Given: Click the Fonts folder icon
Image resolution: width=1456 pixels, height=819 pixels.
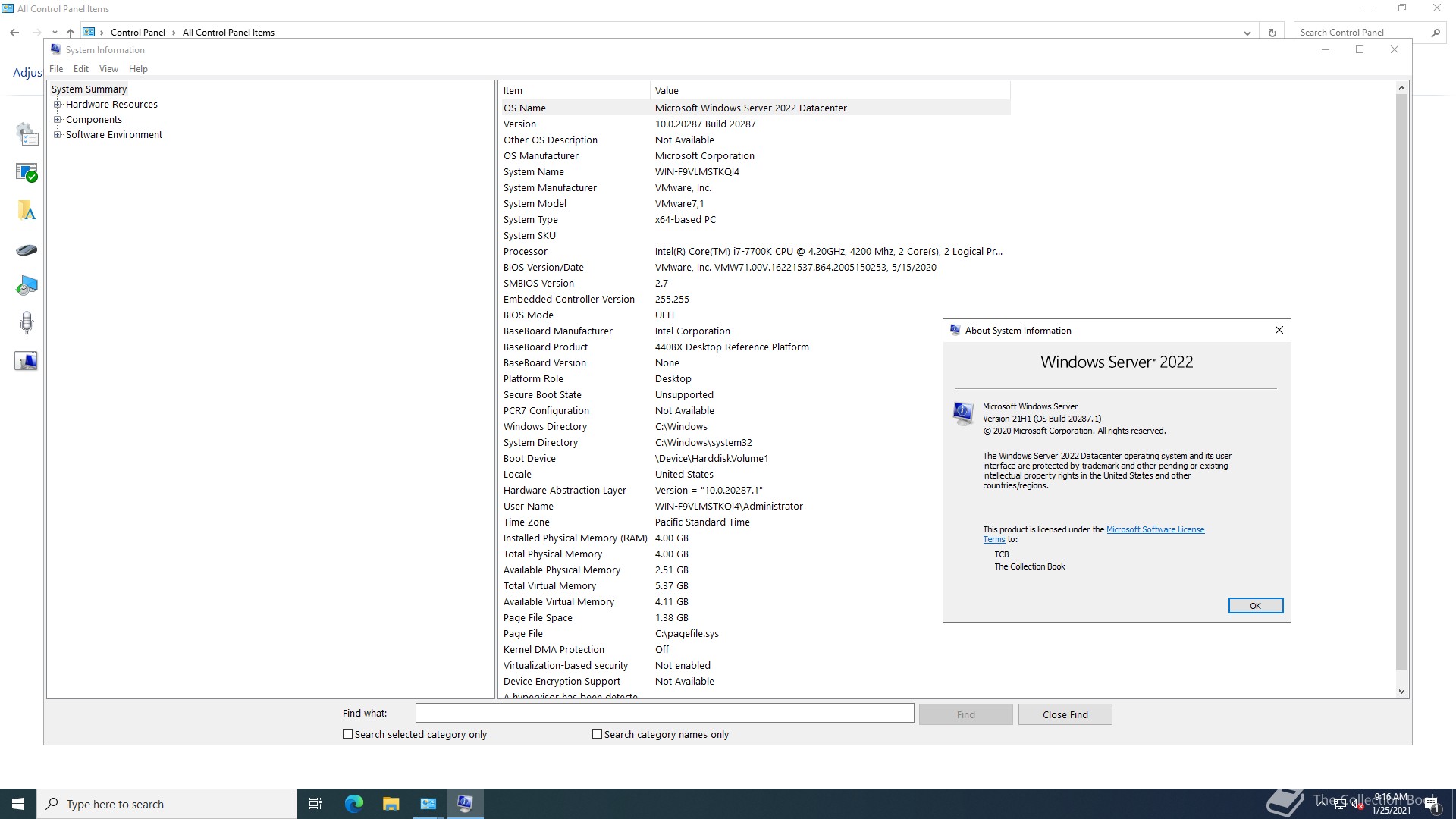Looking at the screenshot, I should 27,211.
